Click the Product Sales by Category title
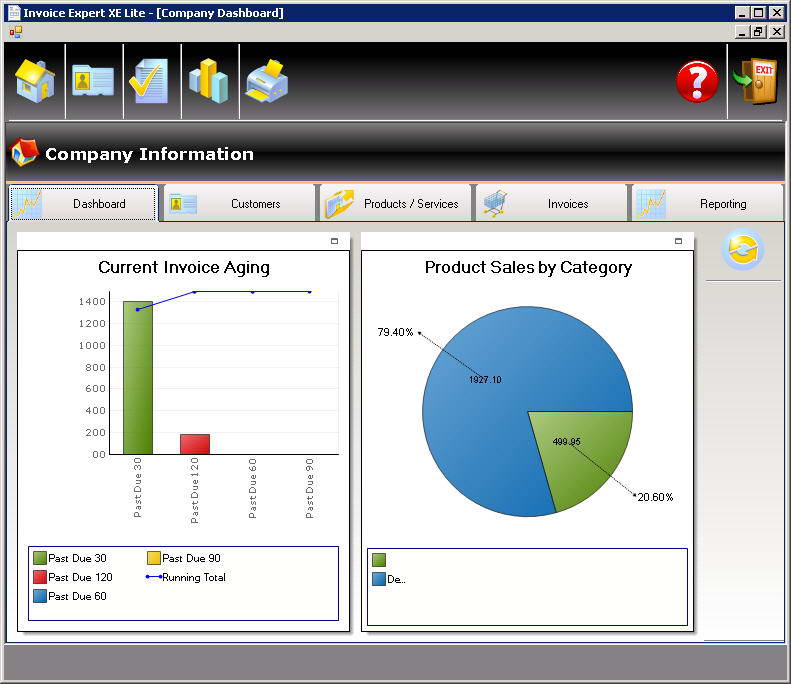The width and height of the screenshot is (791, 684). click(x=528, y=267)
